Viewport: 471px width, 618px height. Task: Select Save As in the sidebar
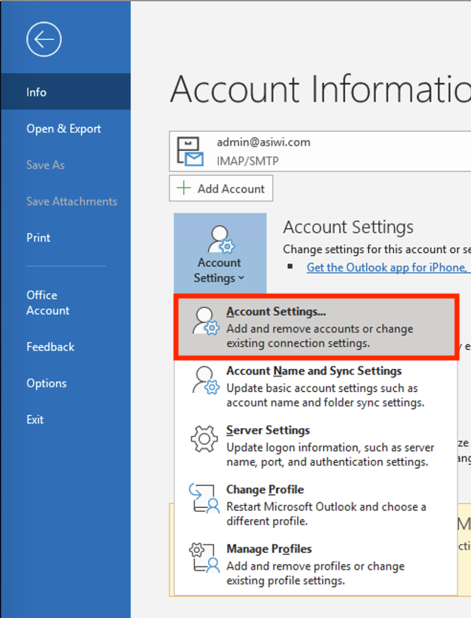pos(65,165)
